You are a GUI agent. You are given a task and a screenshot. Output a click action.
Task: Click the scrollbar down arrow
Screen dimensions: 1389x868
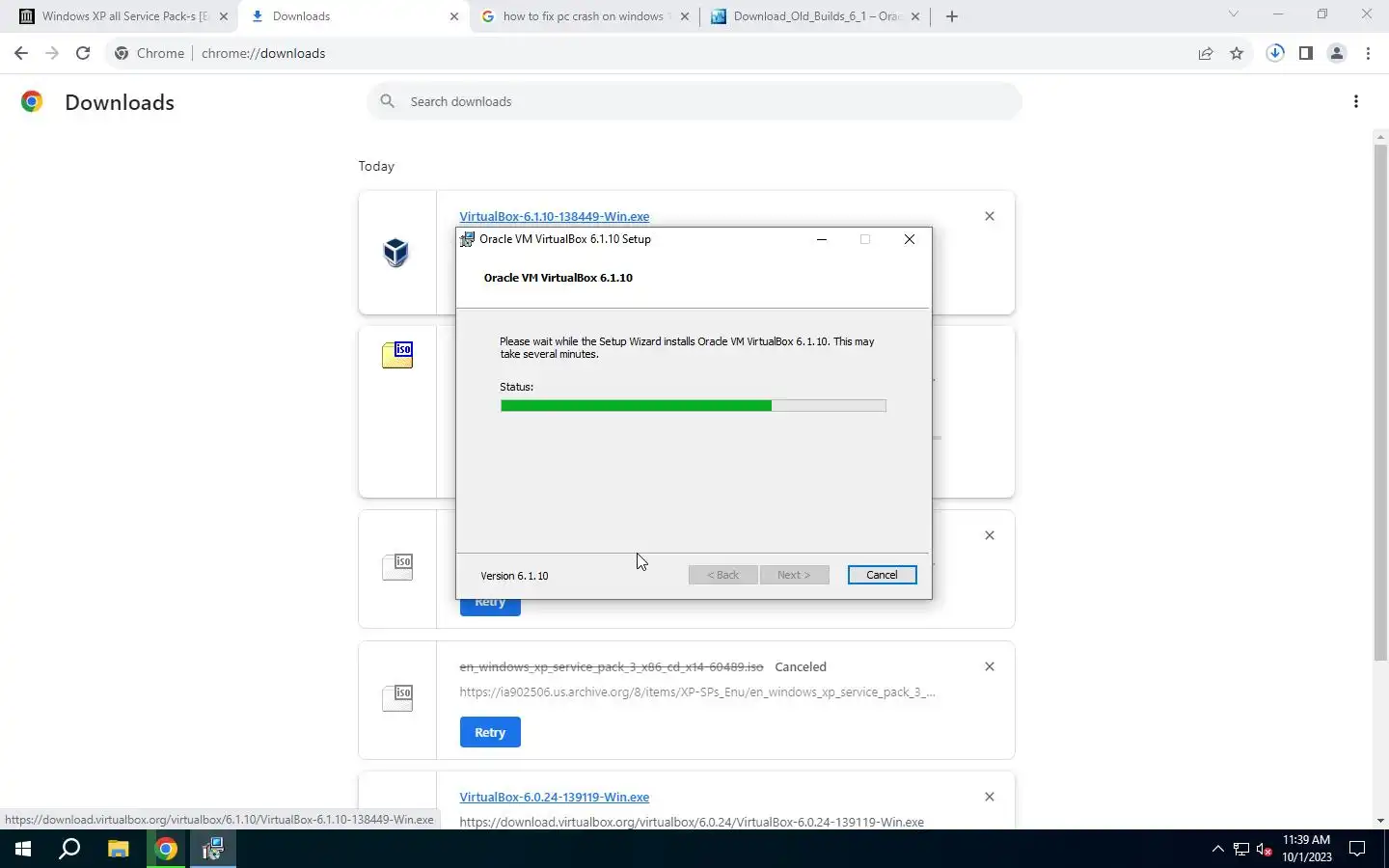click(x=1380, y=821)
